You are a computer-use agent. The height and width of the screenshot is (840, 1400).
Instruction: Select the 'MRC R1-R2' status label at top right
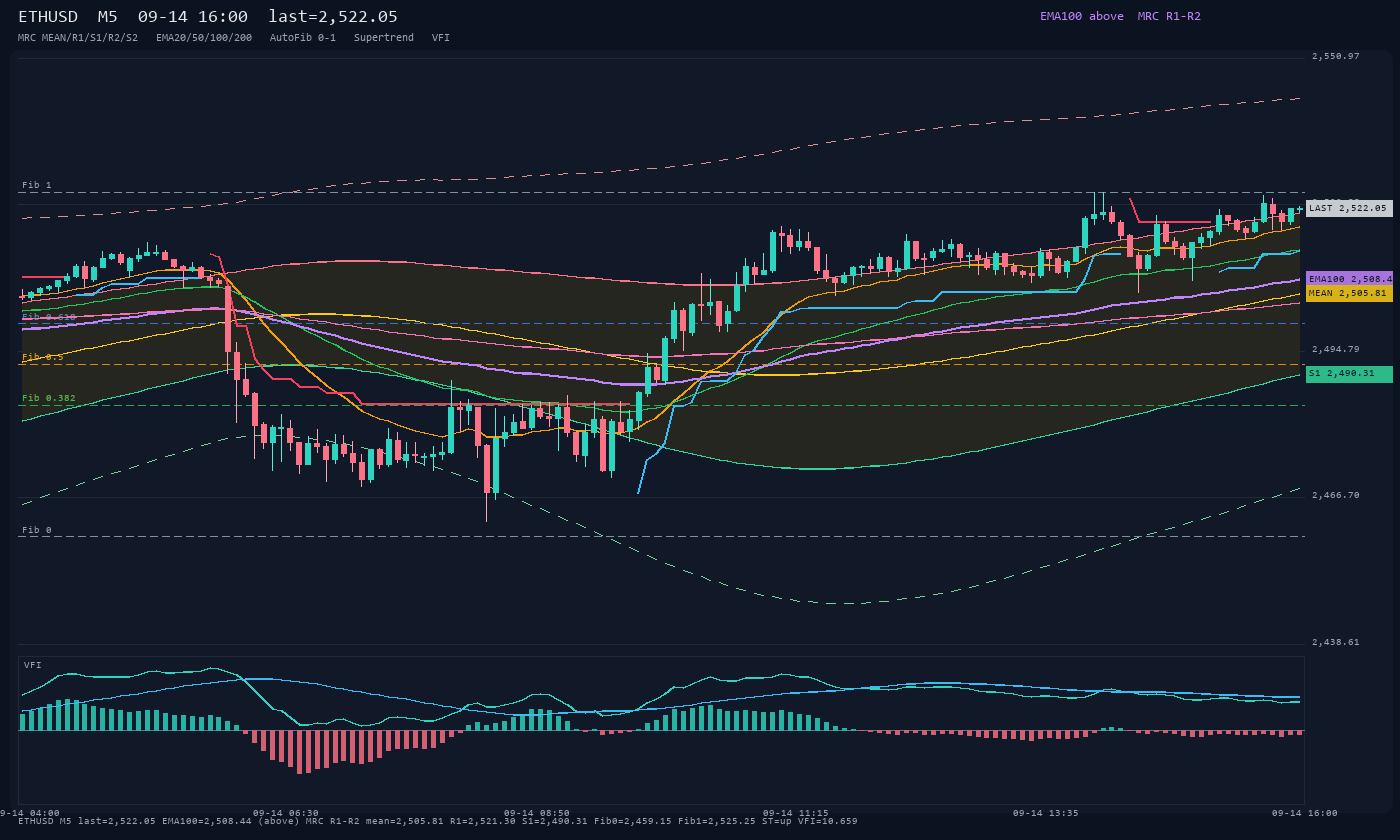[x=1169, y=16]
